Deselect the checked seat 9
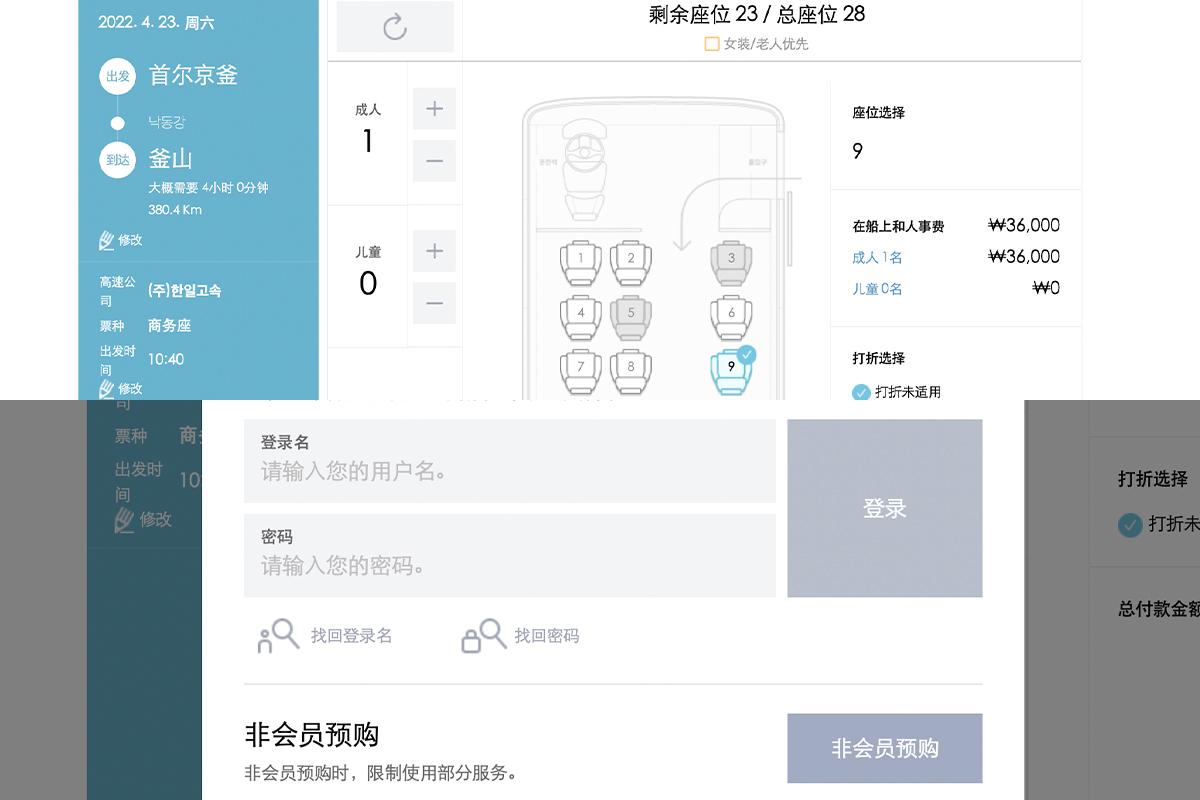This screenshot has height=800, width=1200. [x=731, y=371]
